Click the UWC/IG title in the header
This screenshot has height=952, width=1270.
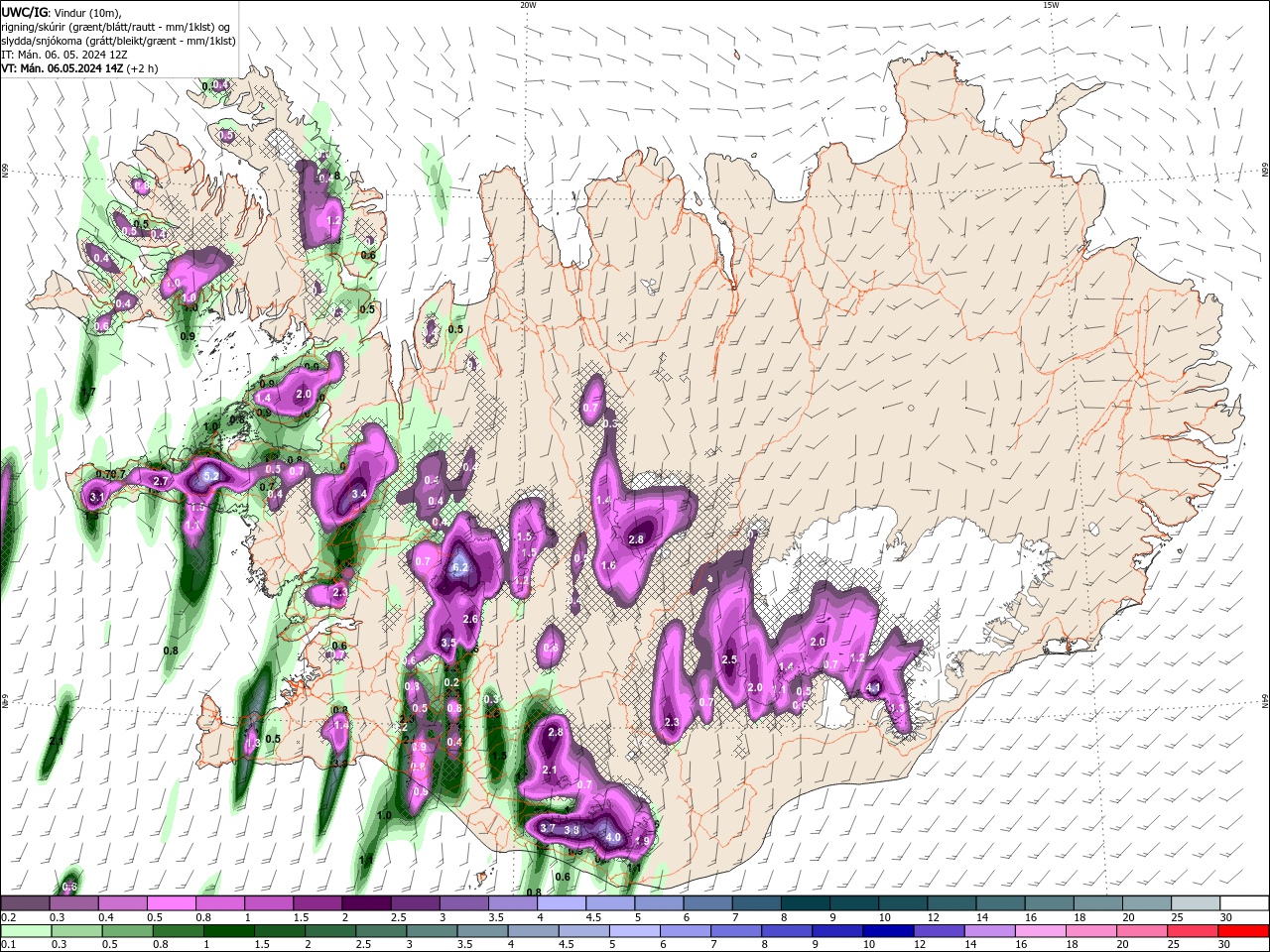coord(23,12)
